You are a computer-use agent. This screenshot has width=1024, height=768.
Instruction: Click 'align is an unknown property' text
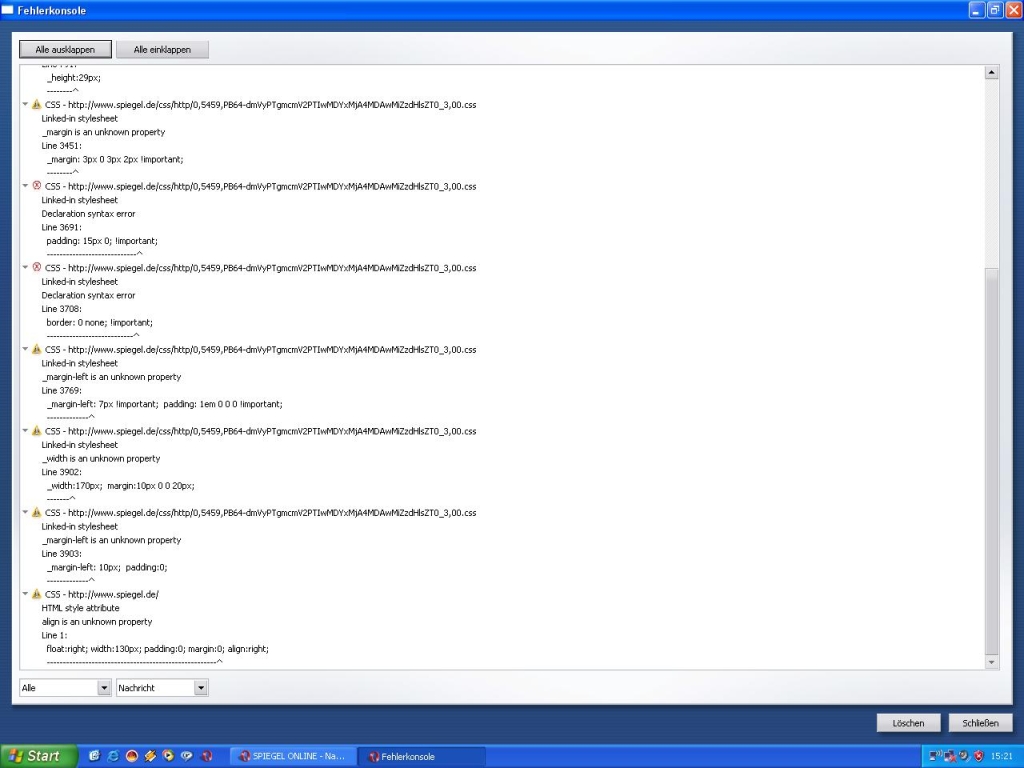tap(97, 622)
